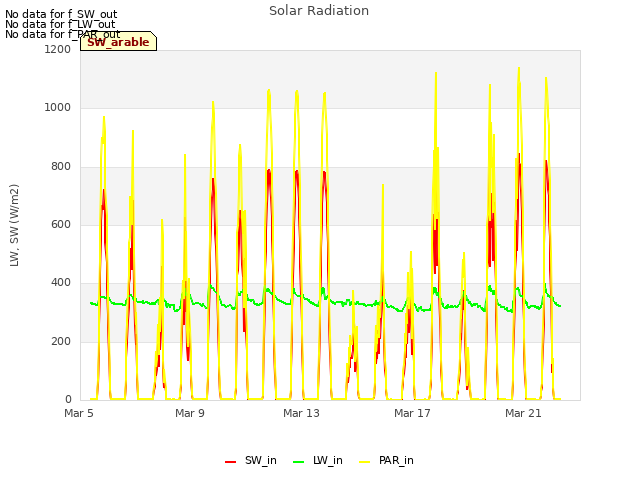Click the LW_in green legend swatch
The width and height of the screenshot is (640, 480).
click(299, 462)
